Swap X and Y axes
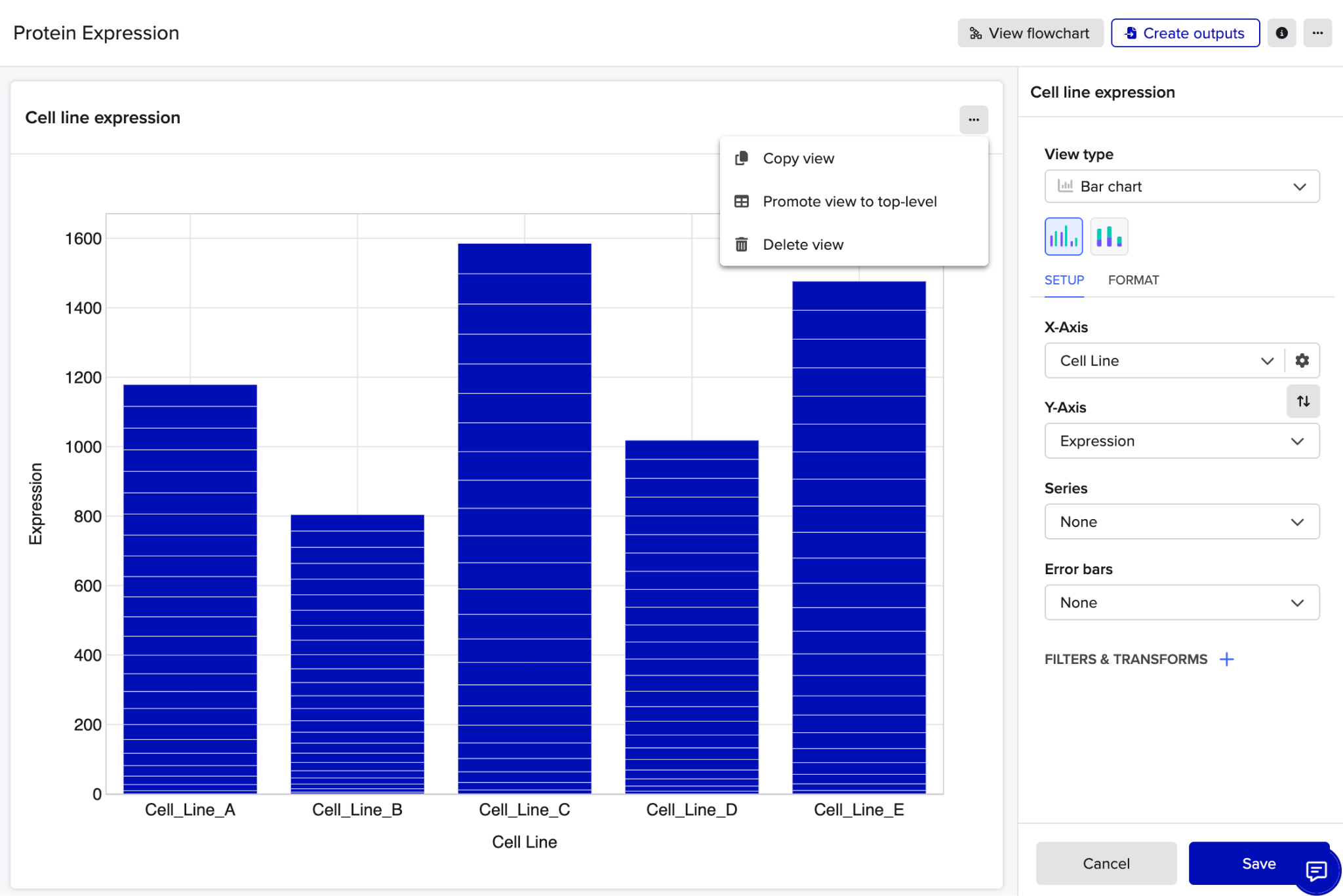The width and height of the screenshot is (1343, 896). [1303, 401]
